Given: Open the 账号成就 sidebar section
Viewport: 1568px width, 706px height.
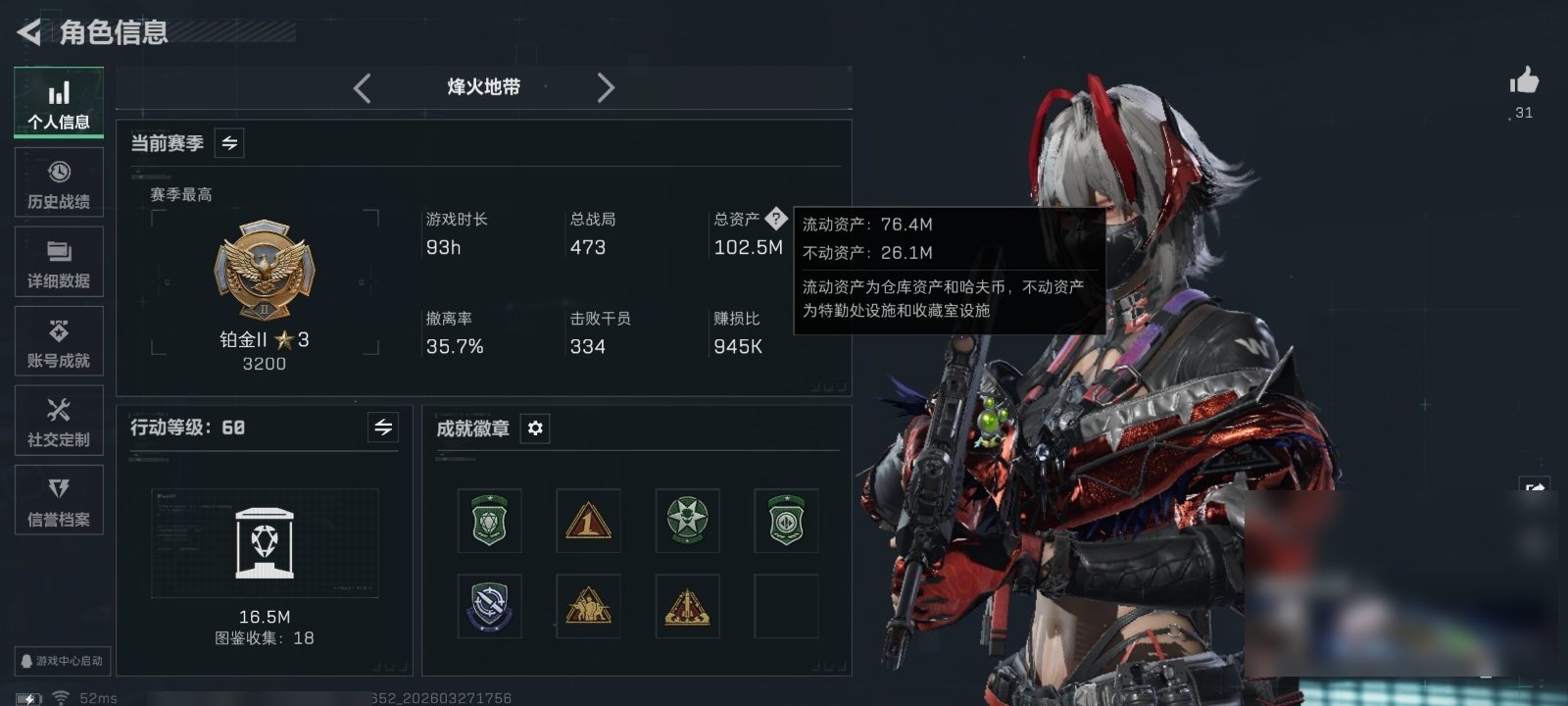Looking at the screenshot, I should pos(59,341).
